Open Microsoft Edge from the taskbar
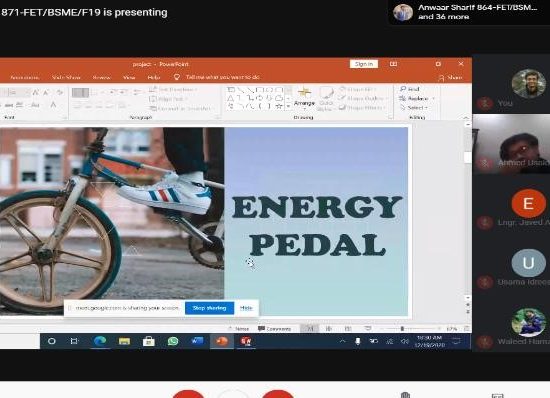This screenshot has height=398, width=550. (x=100, y=341)
